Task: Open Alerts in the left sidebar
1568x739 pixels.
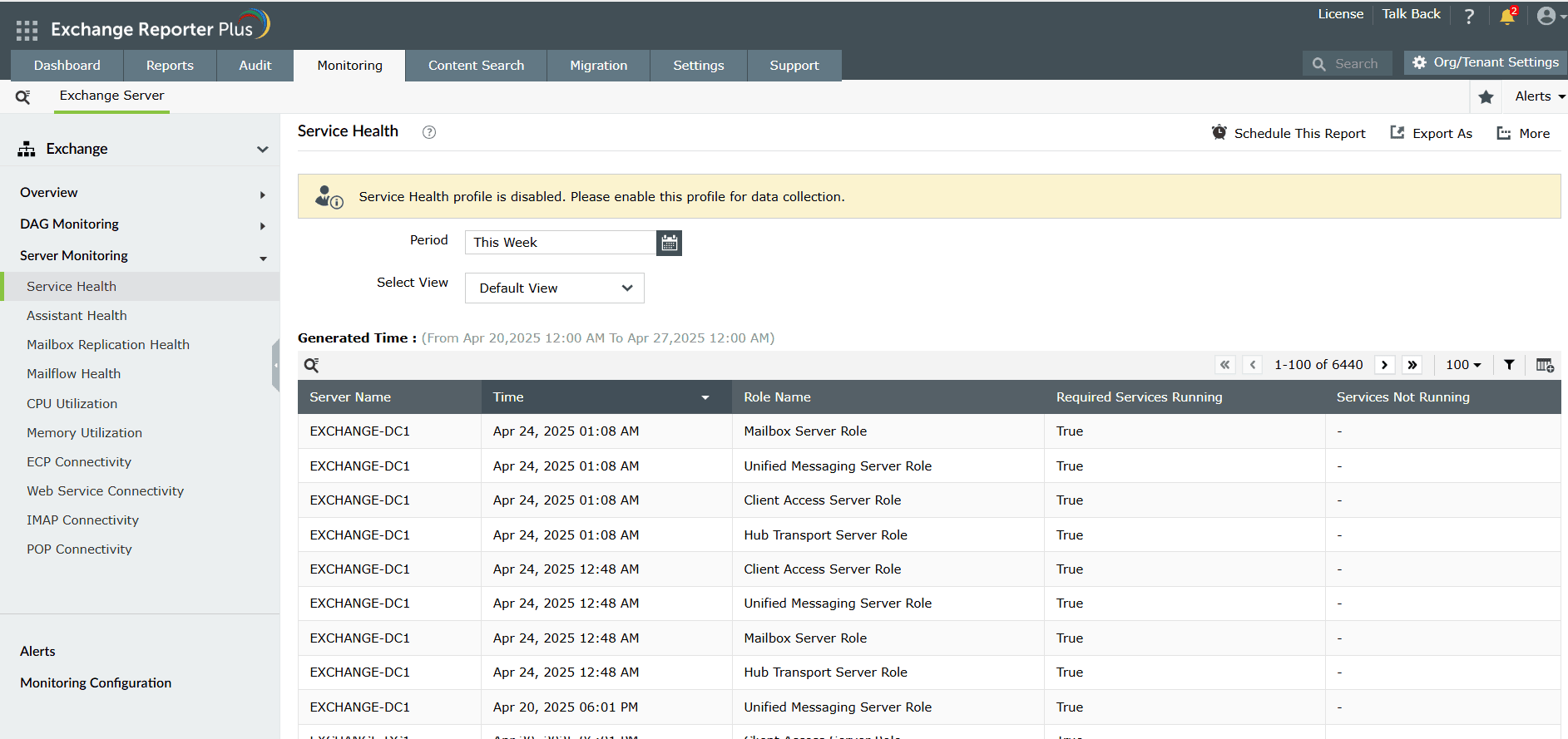Action: click(38, 652)
